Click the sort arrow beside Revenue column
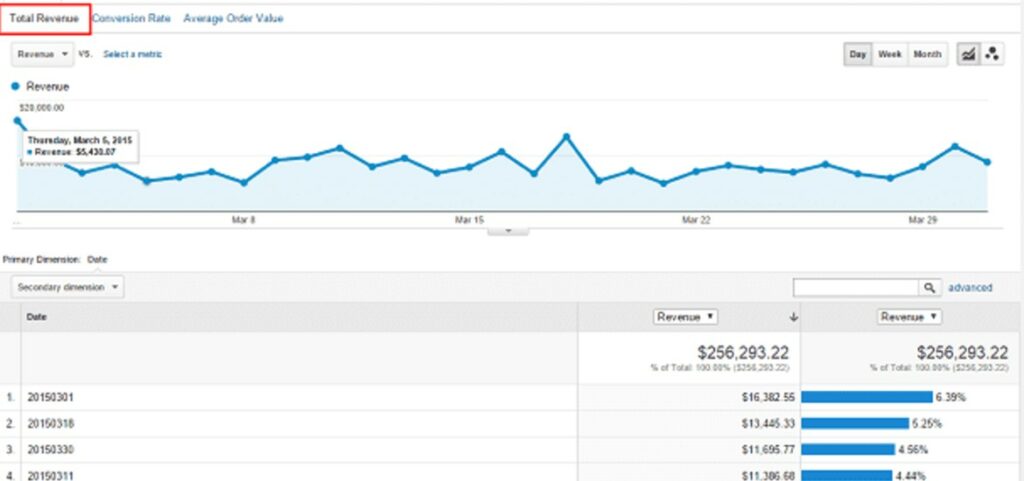This screenshot has height=481, width=1024. click(x=794, y=317)
